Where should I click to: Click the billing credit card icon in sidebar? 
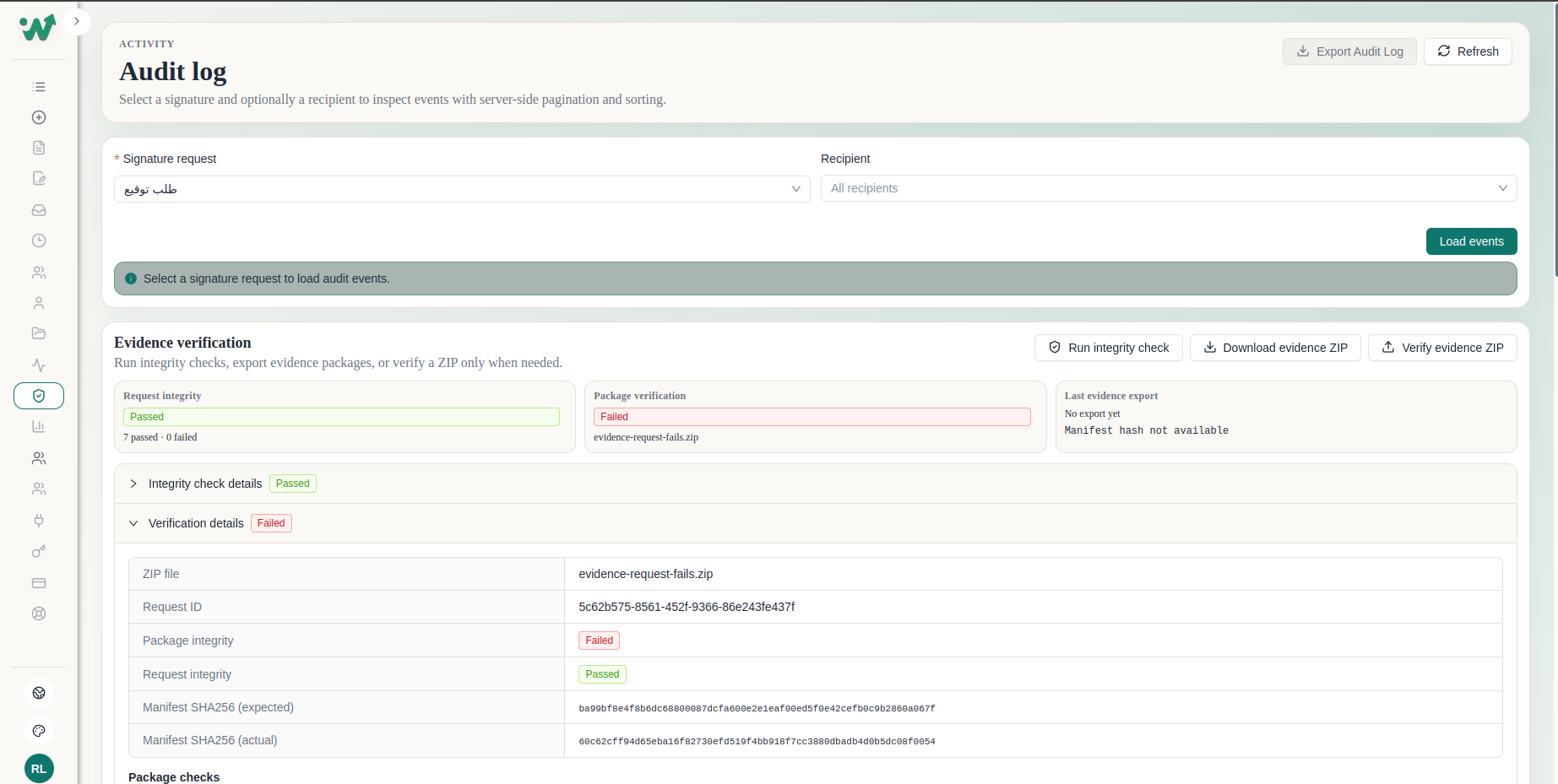point(39,583)
